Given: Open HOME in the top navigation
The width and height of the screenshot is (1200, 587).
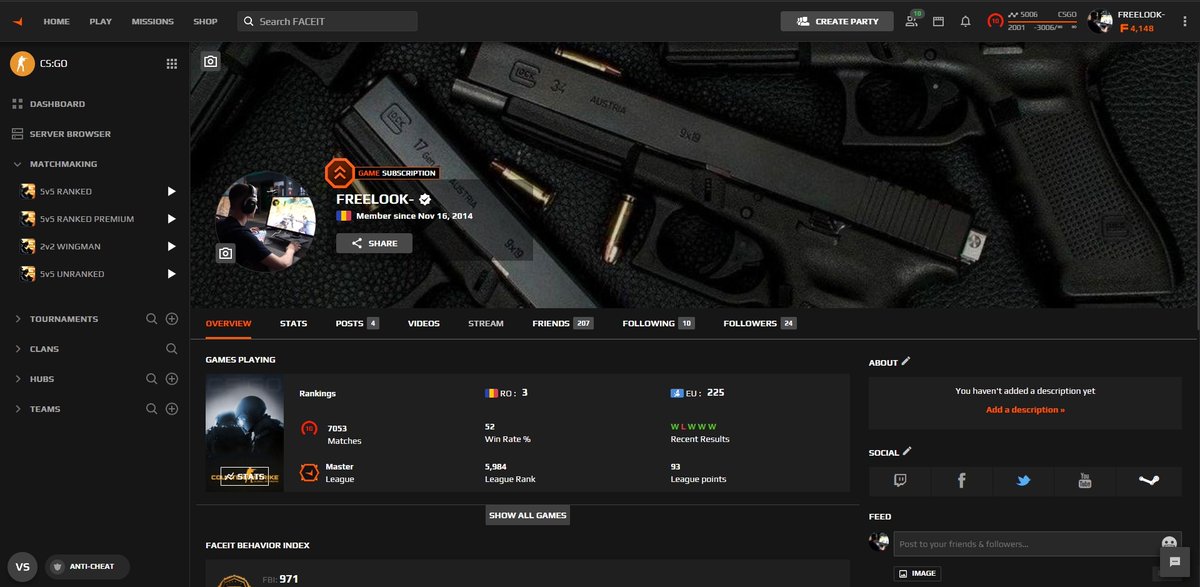Looking at the screenshot, I should pos(57,21).
